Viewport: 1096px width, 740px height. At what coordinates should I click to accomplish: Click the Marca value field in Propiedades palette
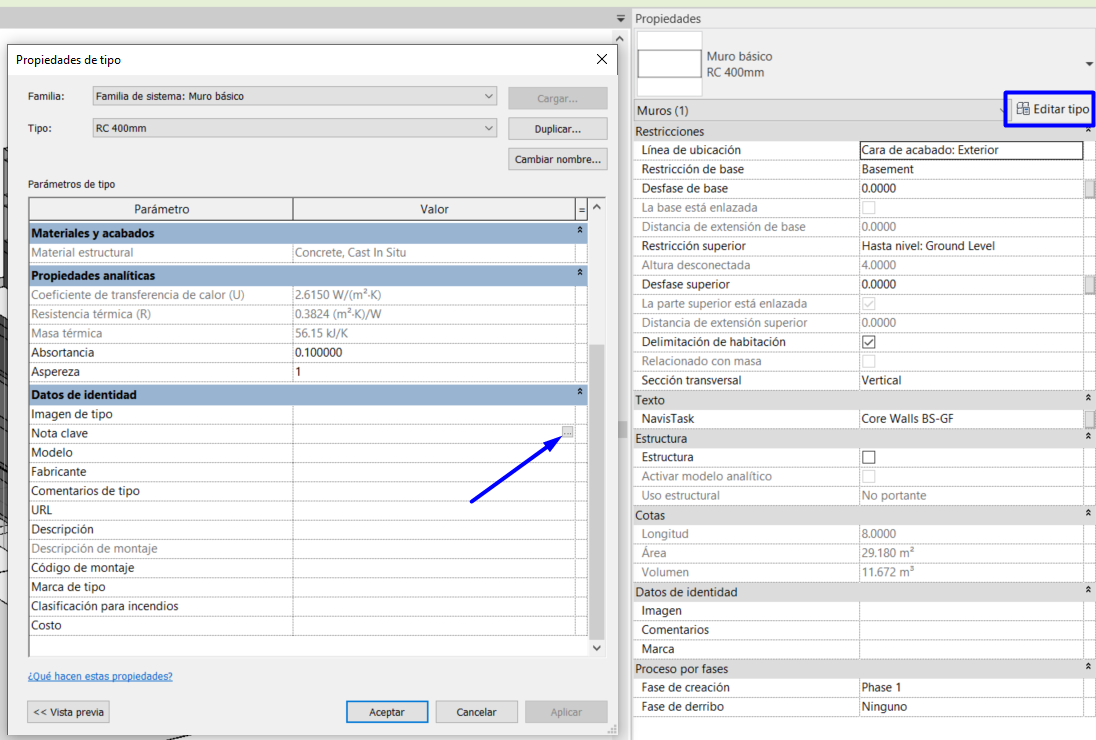click(x=971, y=649)
